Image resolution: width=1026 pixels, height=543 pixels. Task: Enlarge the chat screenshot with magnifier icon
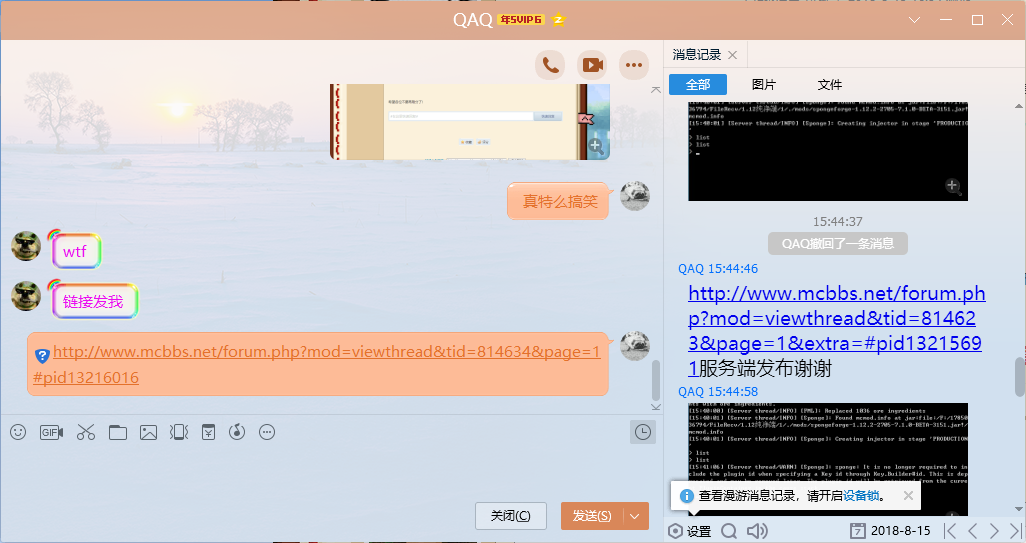pos(595,146)
